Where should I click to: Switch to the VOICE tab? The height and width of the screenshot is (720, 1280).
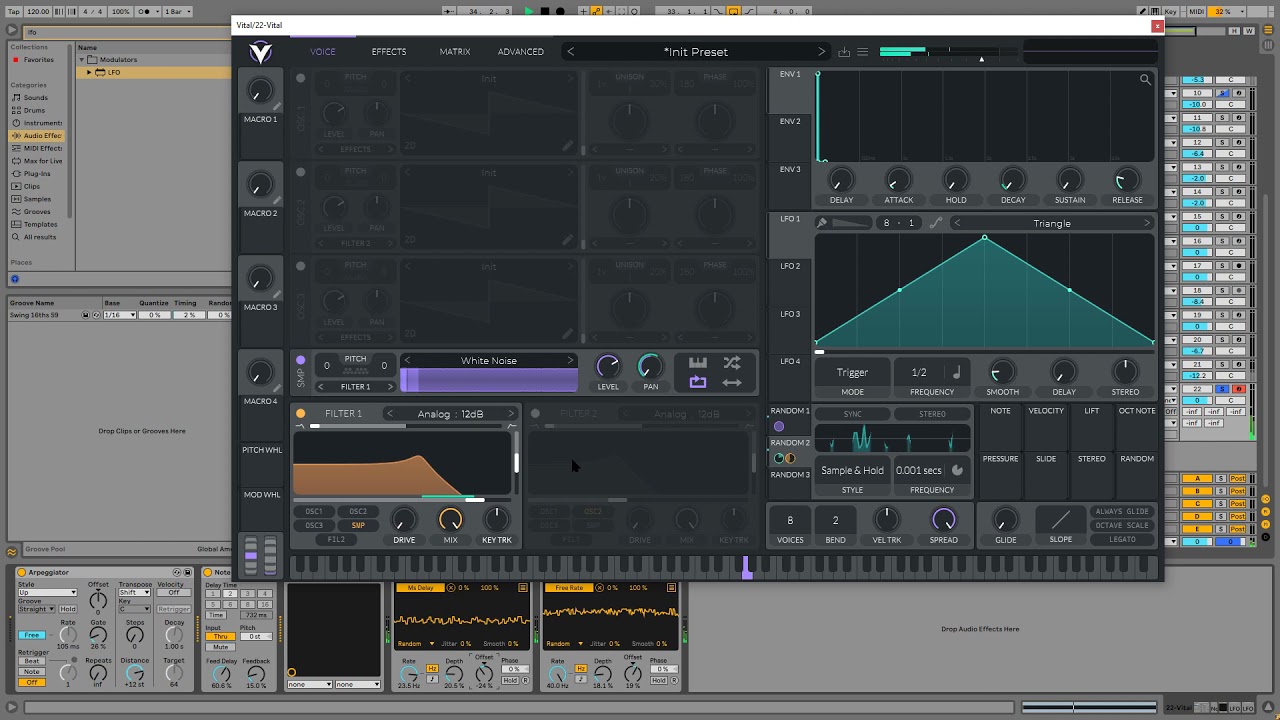click(x=323, y=52)
